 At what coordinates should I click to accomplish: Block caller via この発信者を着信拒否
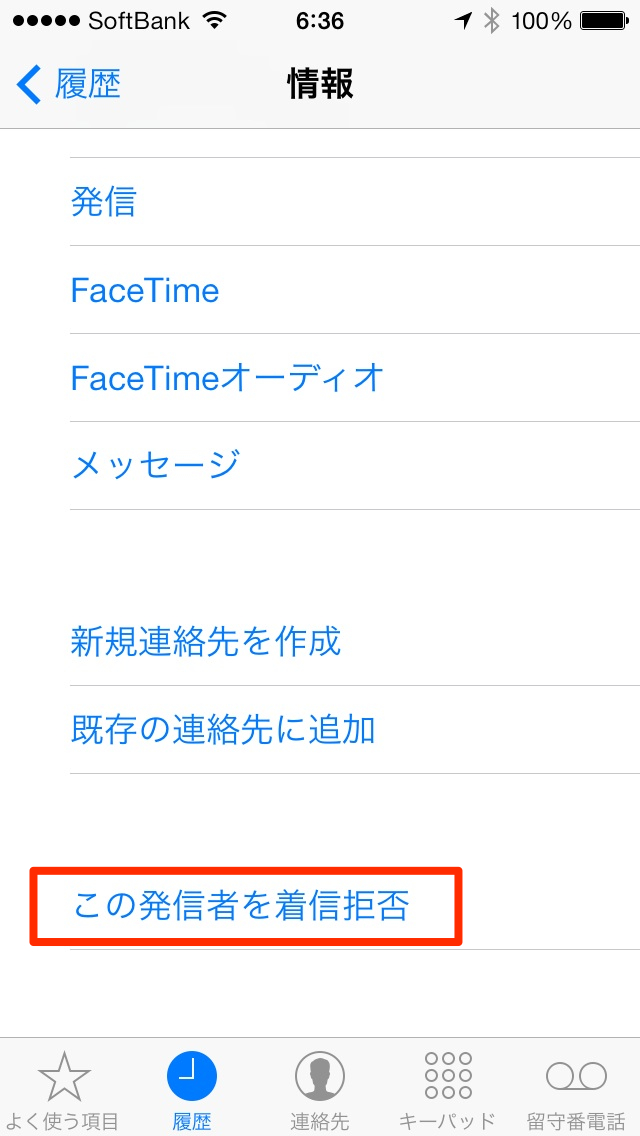click(x=242, y=906)
